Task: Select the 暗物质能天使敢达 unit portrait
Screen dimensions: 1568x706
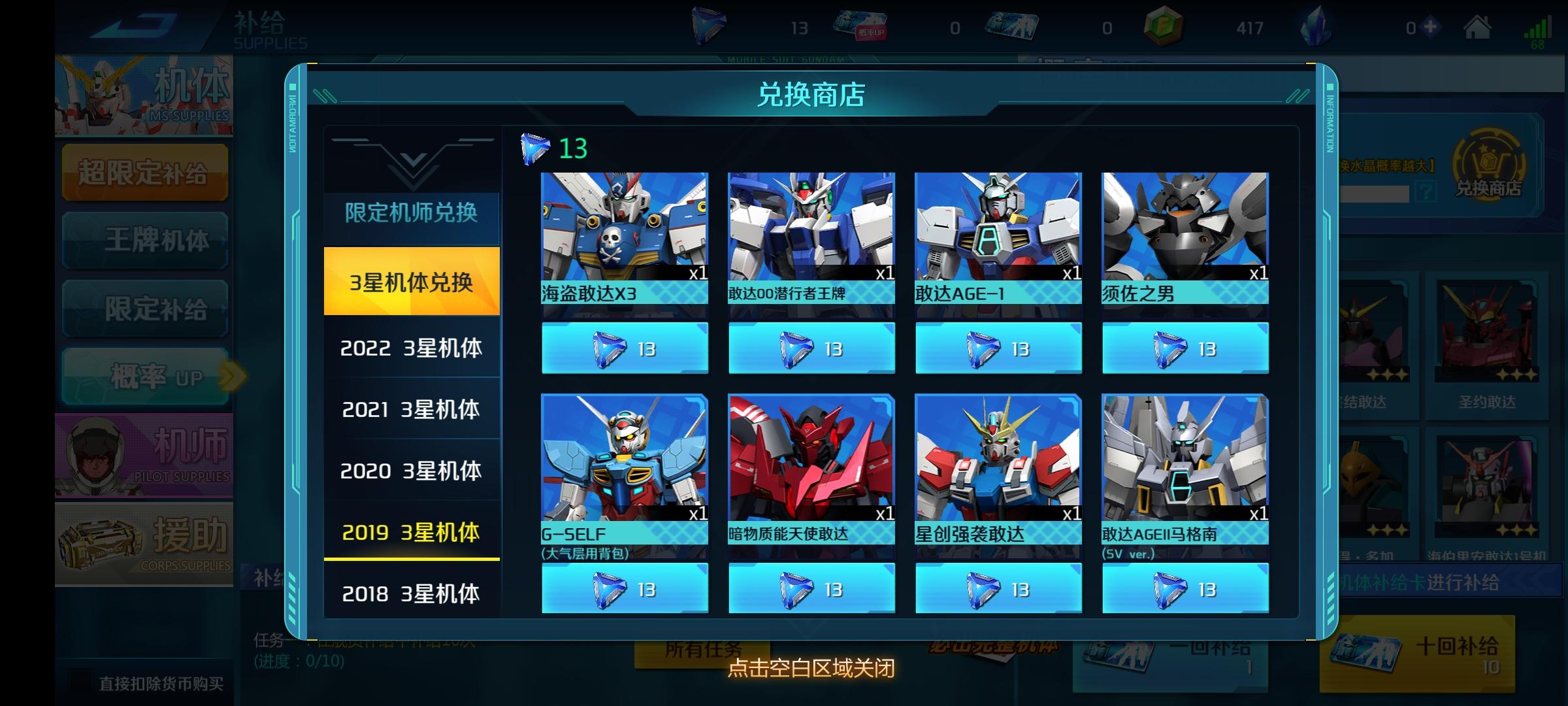Action: point(811,458)
